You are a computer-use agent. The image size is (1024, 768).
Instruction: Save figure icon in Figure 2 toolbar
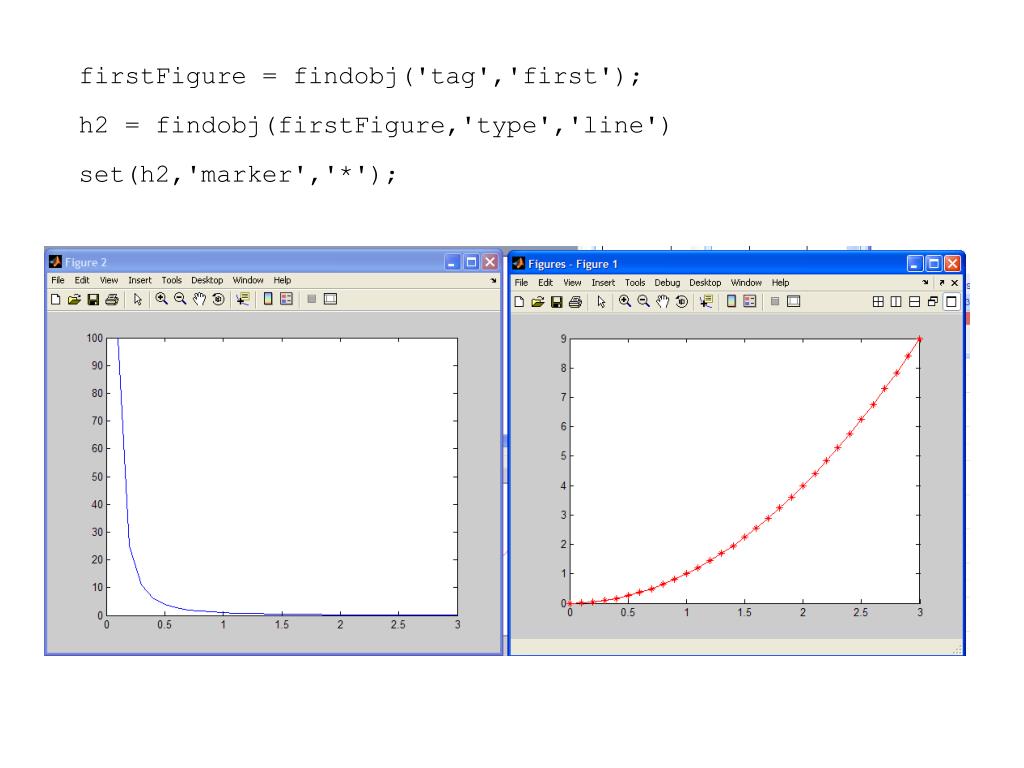[x=93, y=299]
